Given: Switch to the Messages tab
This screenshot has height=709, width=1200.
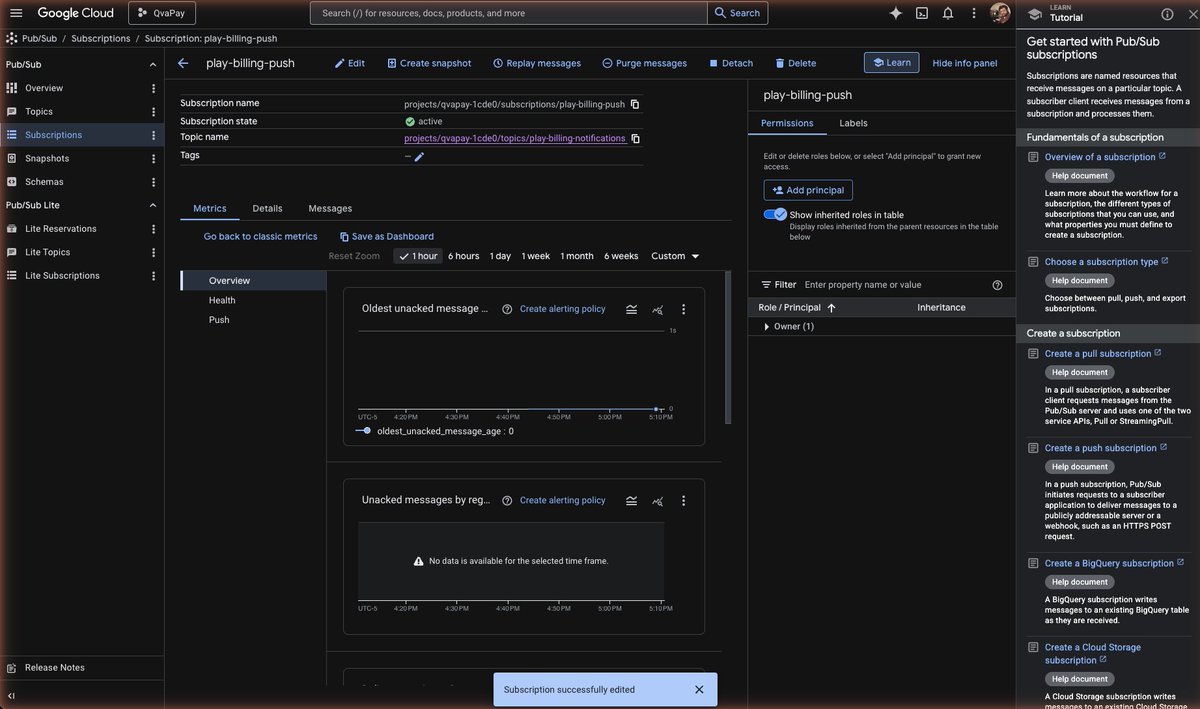Looking at the screenshot, I should pos(330,208).
